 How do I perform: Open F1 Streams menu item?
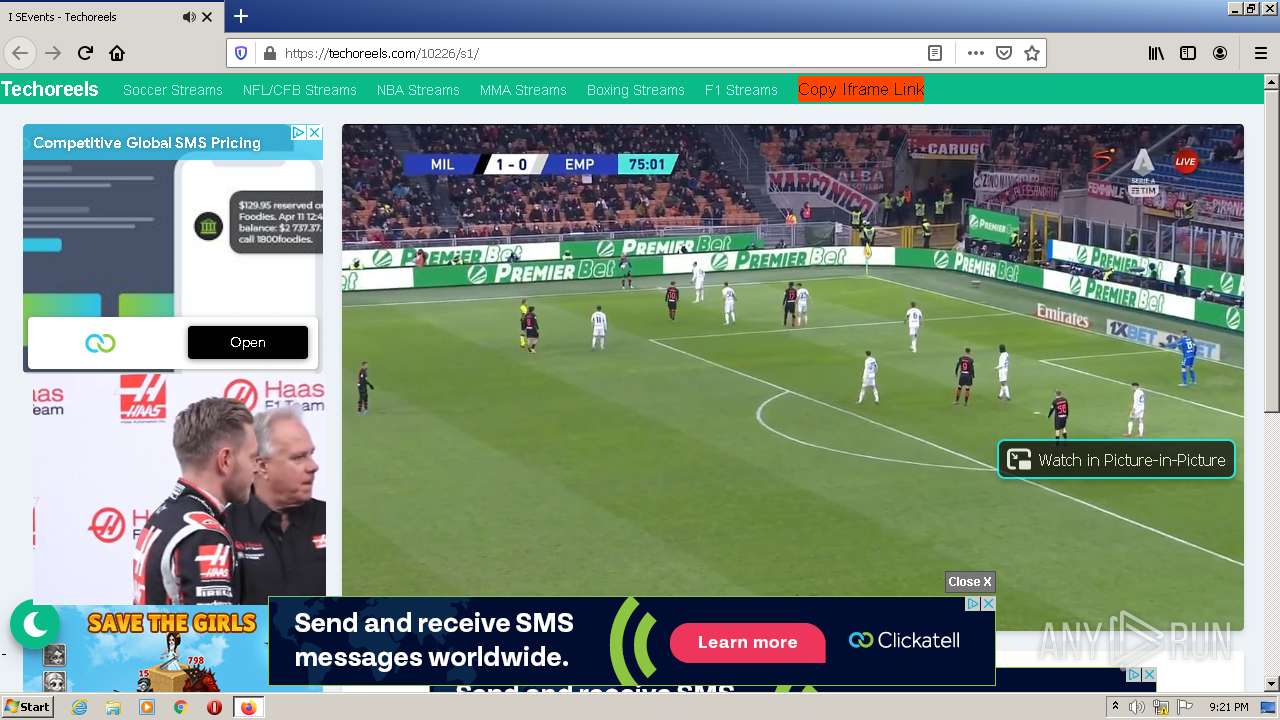(x=741, y=90)
